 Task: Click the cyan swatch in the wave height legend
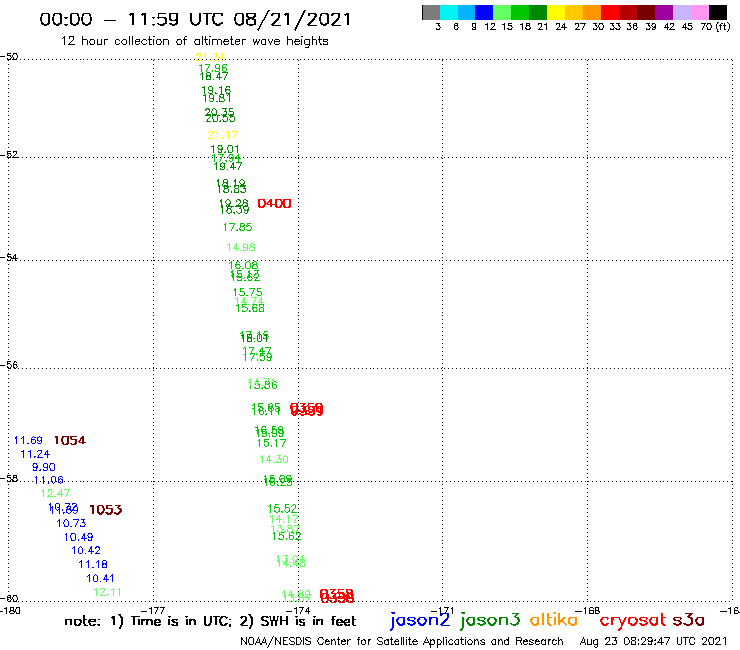[449, 12]
